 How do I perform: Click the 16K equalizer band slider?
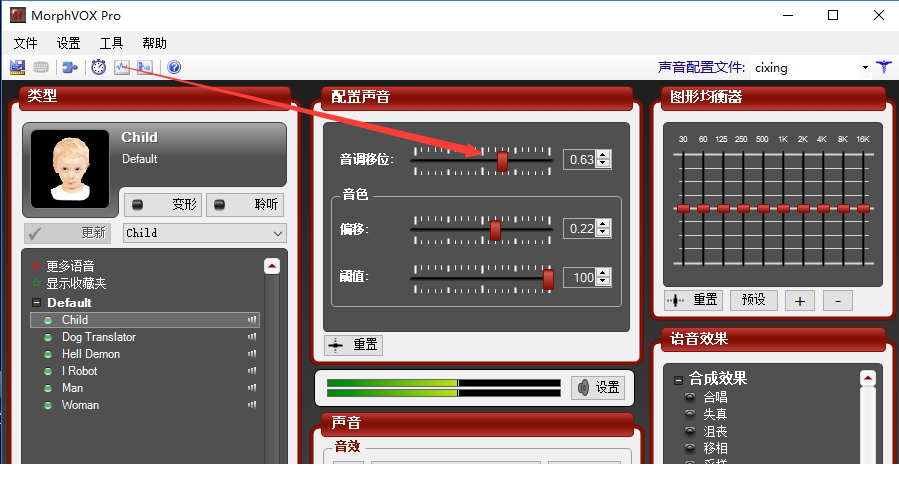tap(863, 209)
